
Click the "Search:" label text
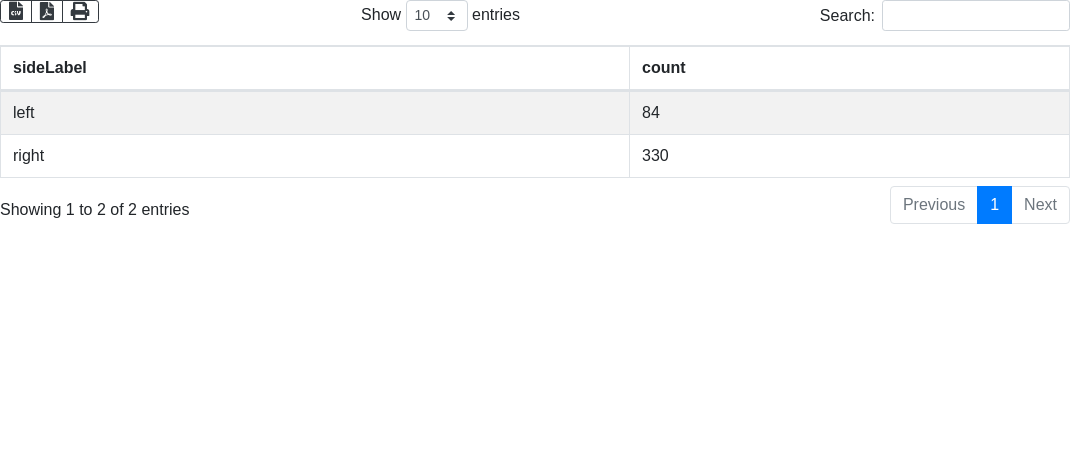(x=846, y=15)
